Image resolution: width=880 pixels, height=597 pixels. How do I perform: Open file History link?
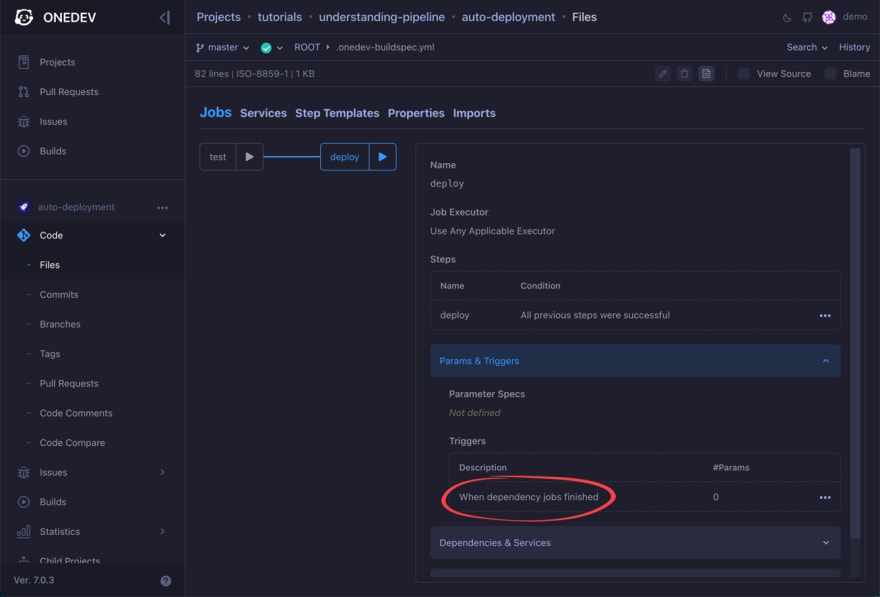pyautogui.click(x=854, y=48)
